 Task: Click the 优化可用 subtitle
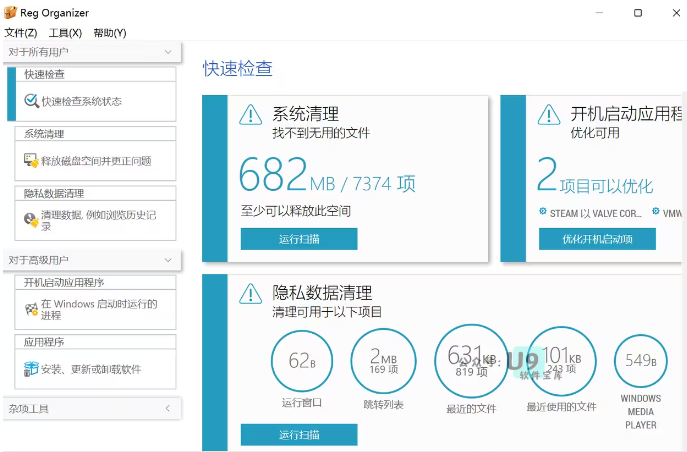(x=595, y=133)
